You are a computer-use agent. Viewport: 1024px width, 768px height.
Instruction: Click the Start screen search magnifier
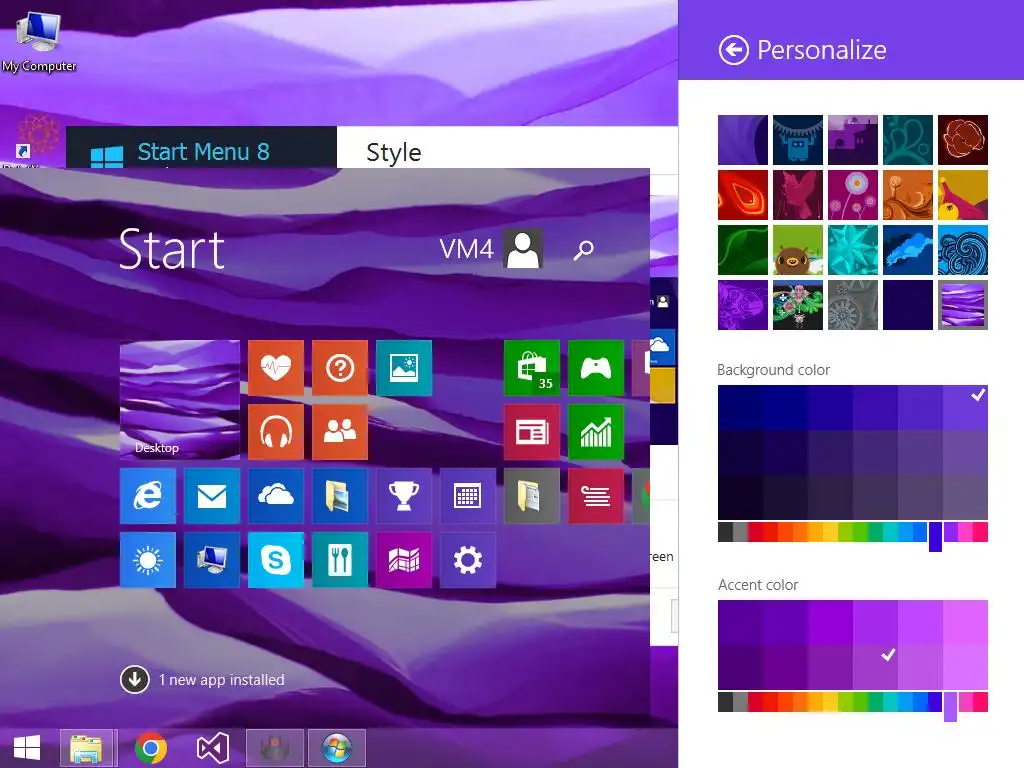(x=583, y=249)
